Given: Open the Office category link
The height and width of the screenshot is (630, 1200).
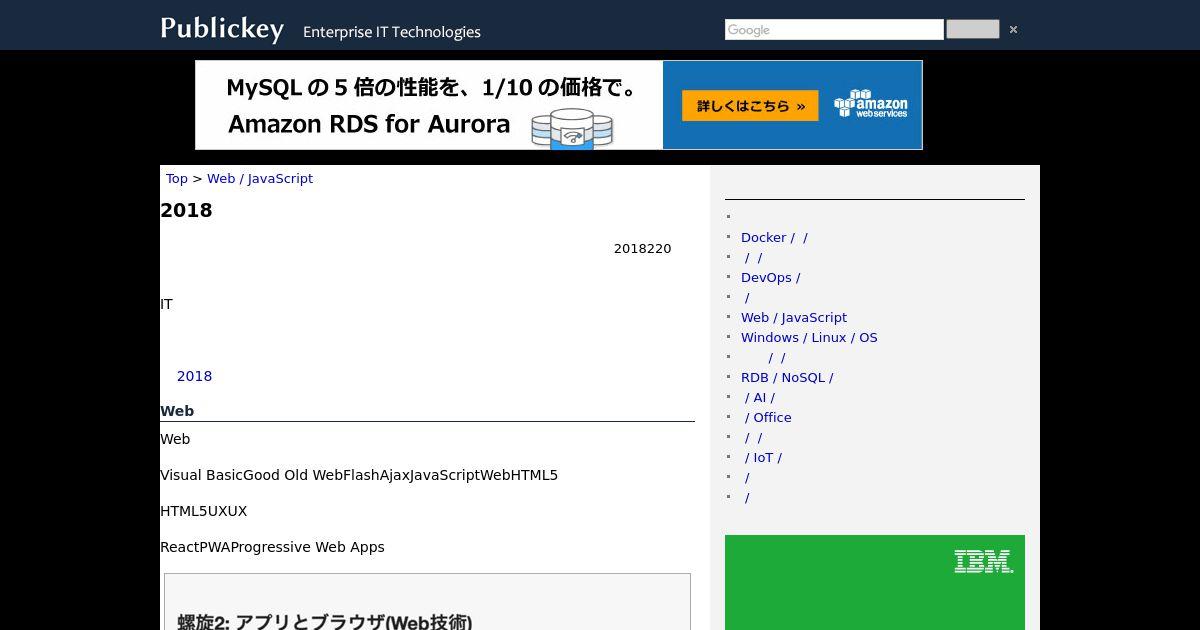Looking at the screenshot, I should [x=768, y=417].
